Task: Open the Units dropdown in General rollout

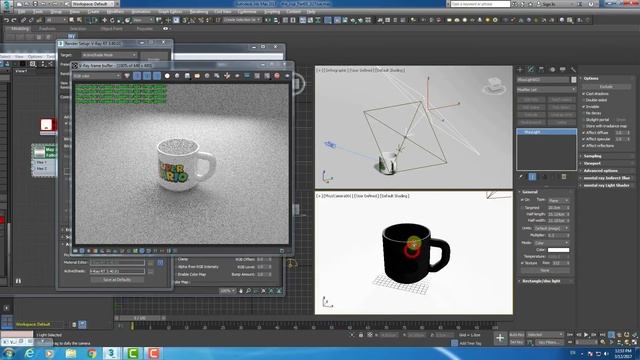Action: coord(551,228)
